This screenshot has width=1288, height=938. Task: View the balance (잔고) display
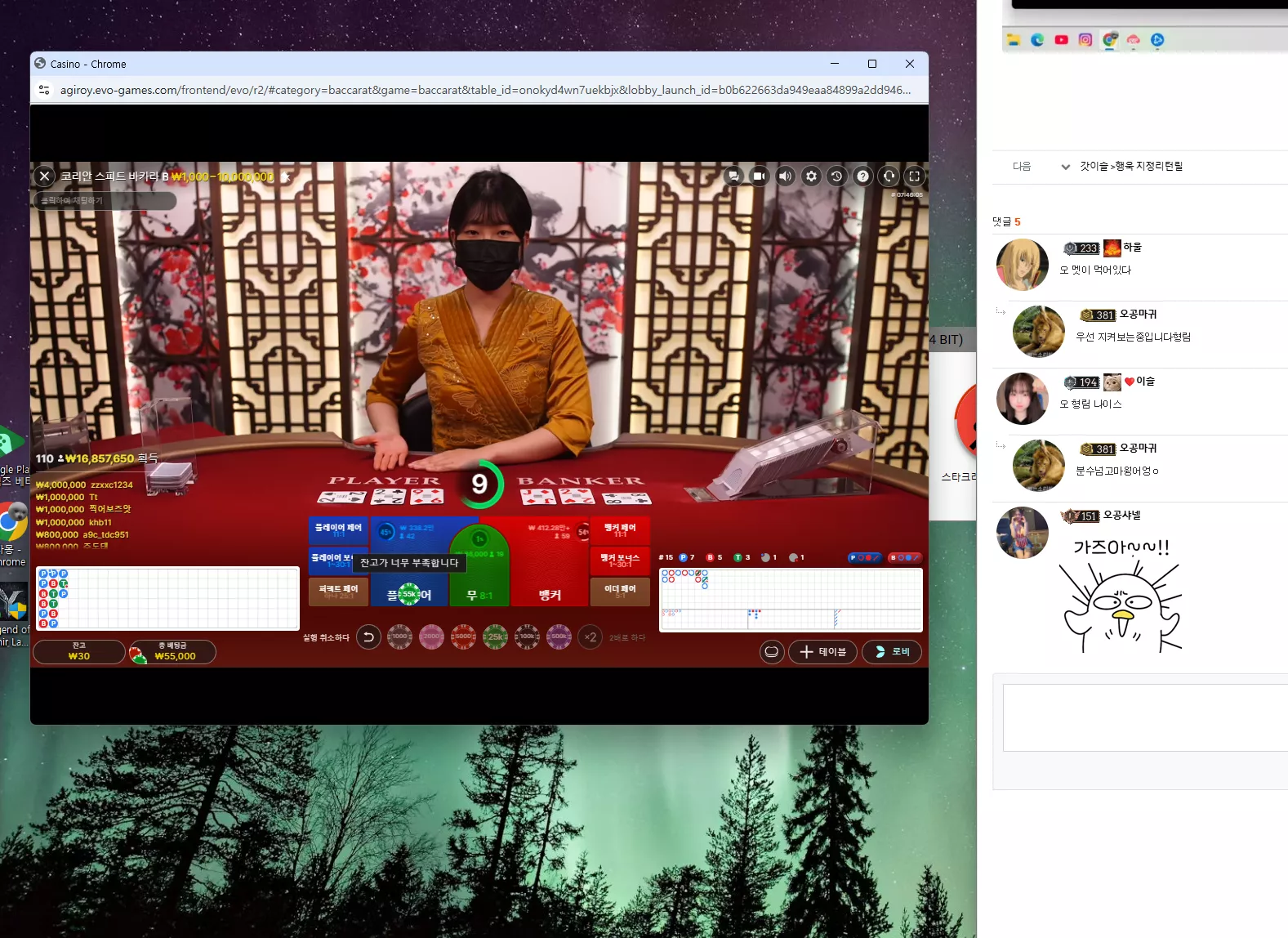[79, 651]
